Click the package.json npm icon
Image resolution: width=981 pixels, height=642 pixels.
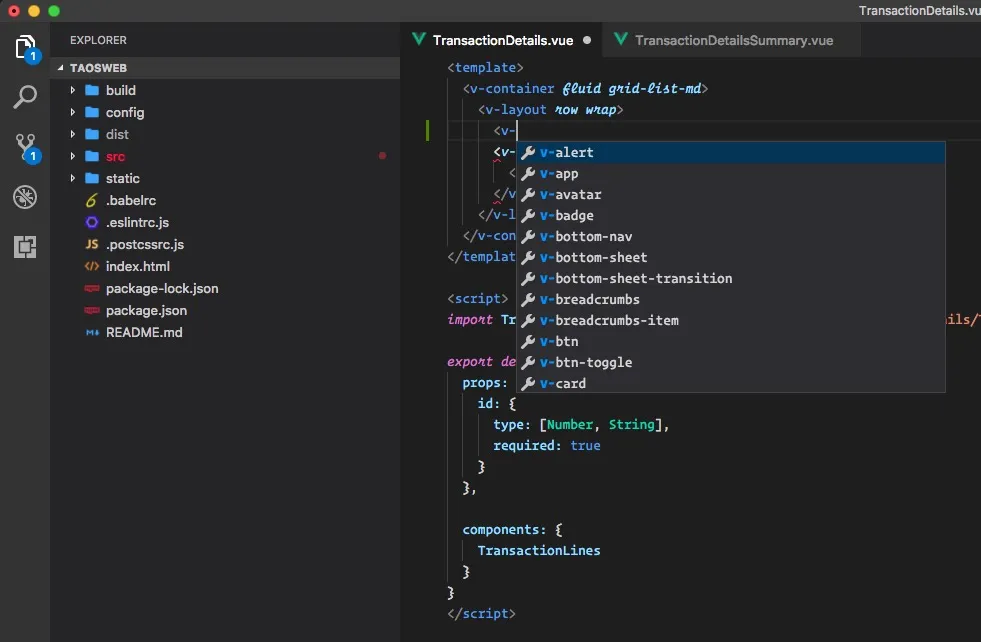(x=92, y=310)
